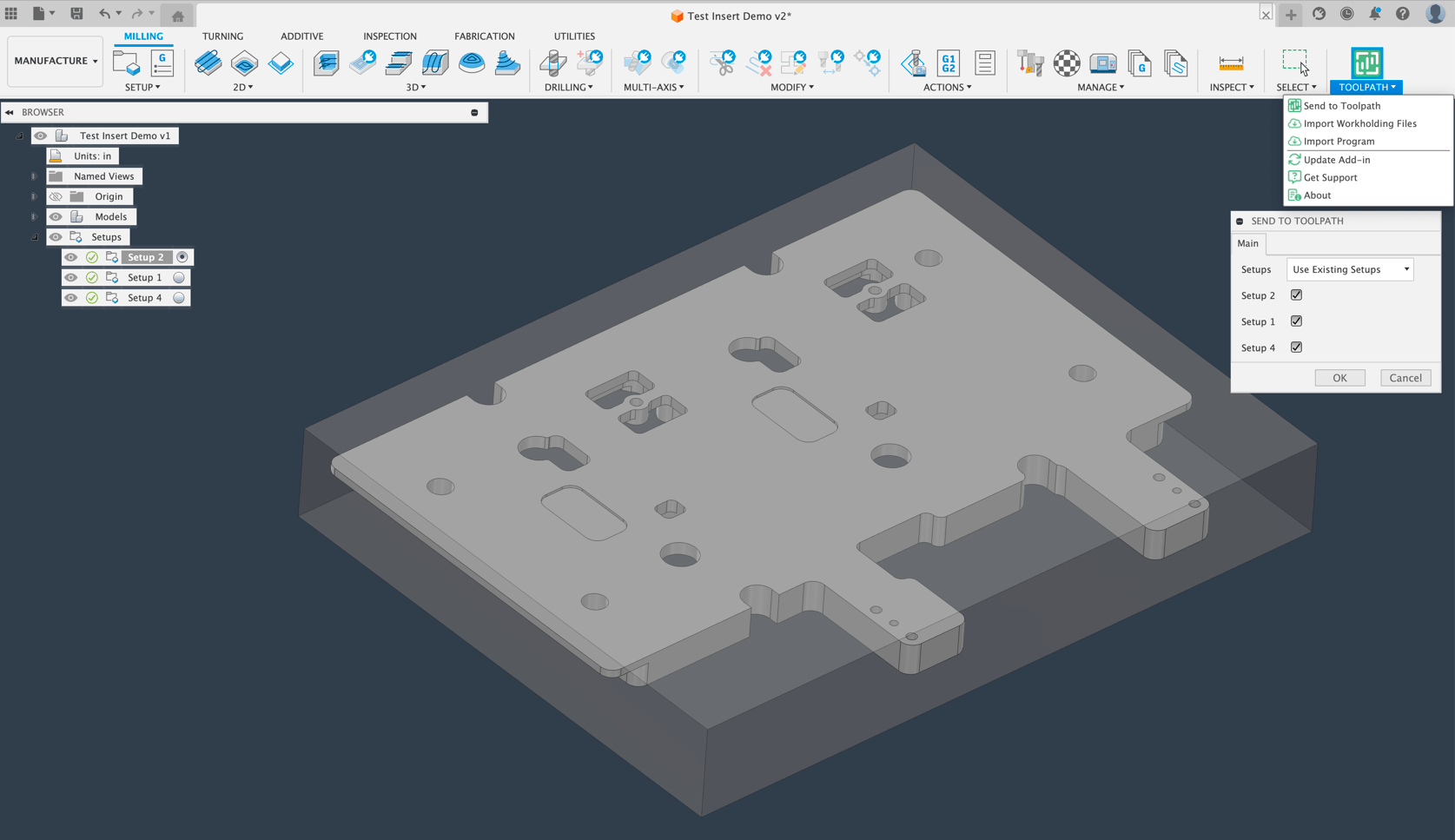Click the notifications bell icon

(1374, 14)
